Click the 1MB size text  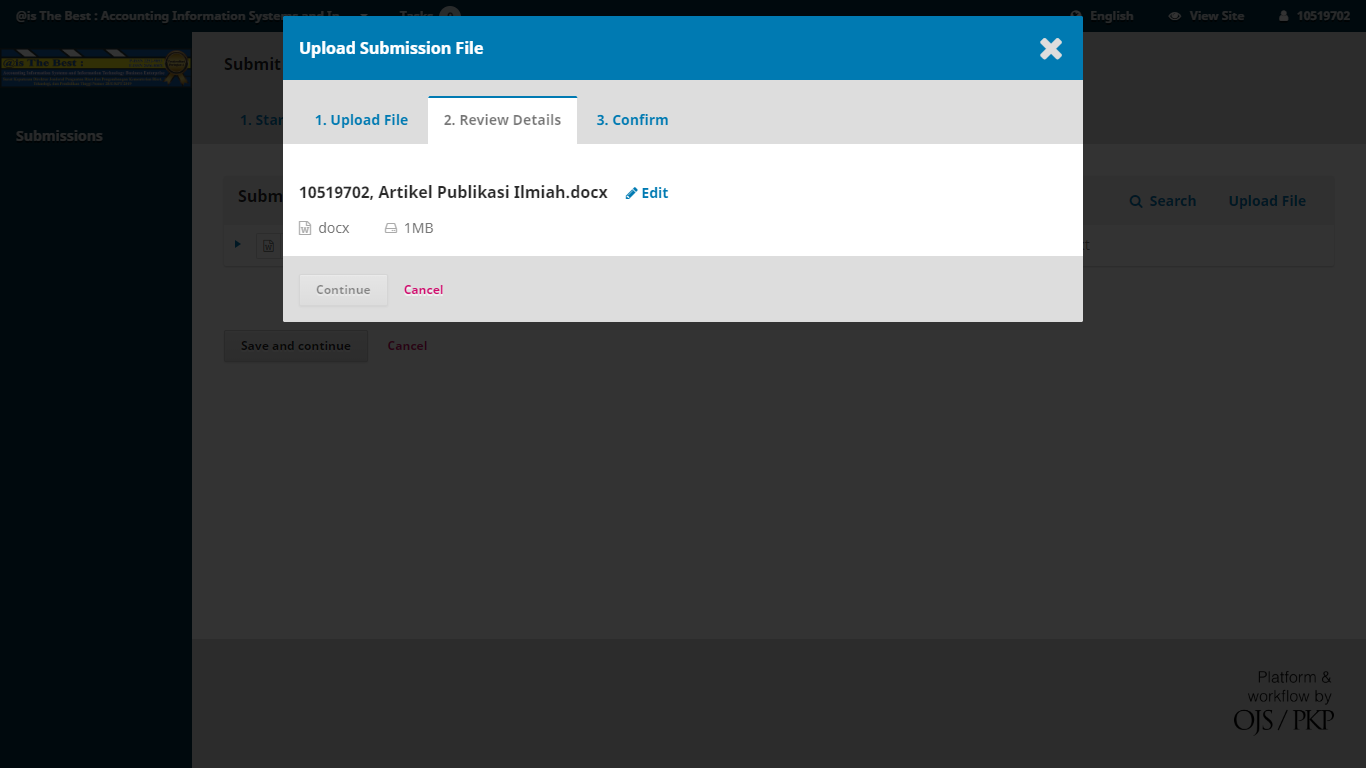418,228
